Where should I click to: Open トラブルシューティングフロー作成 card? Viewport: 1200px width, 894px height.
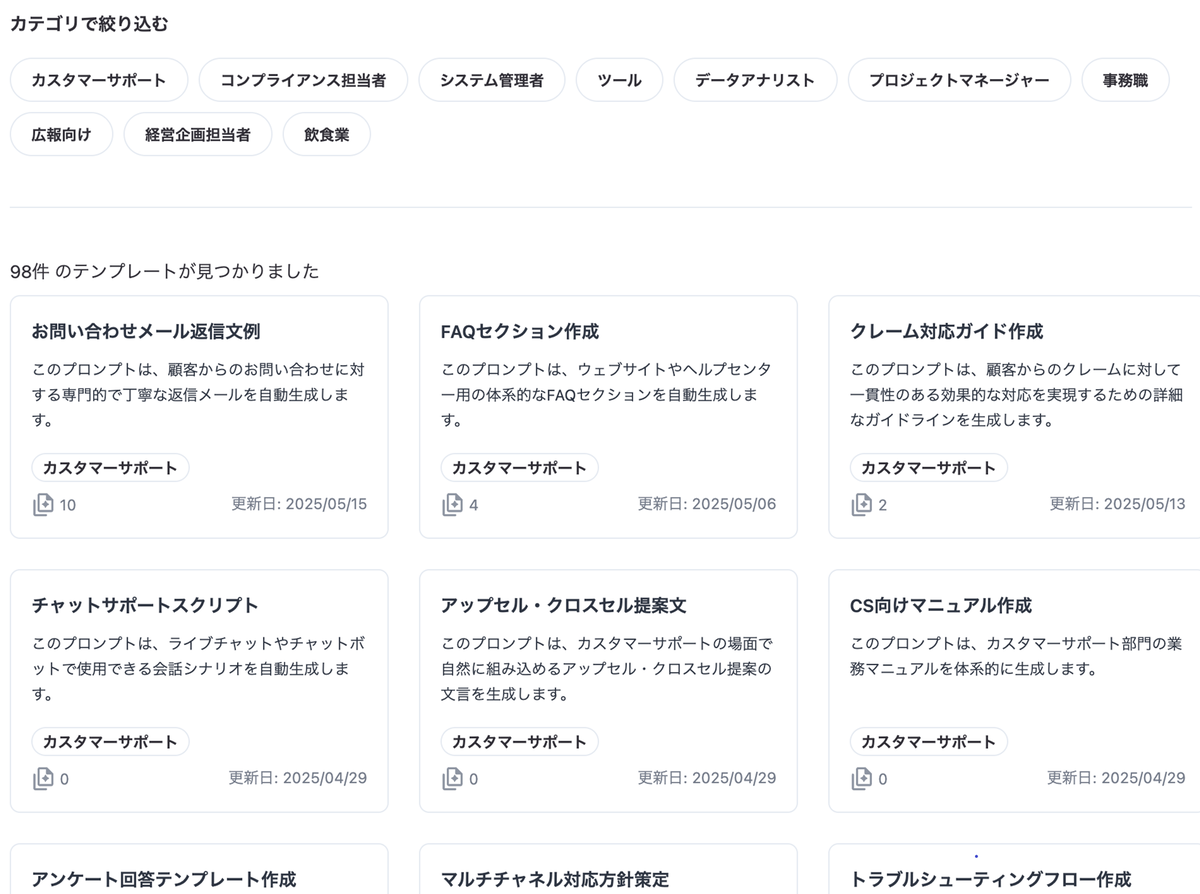(x=1014, y=868)
